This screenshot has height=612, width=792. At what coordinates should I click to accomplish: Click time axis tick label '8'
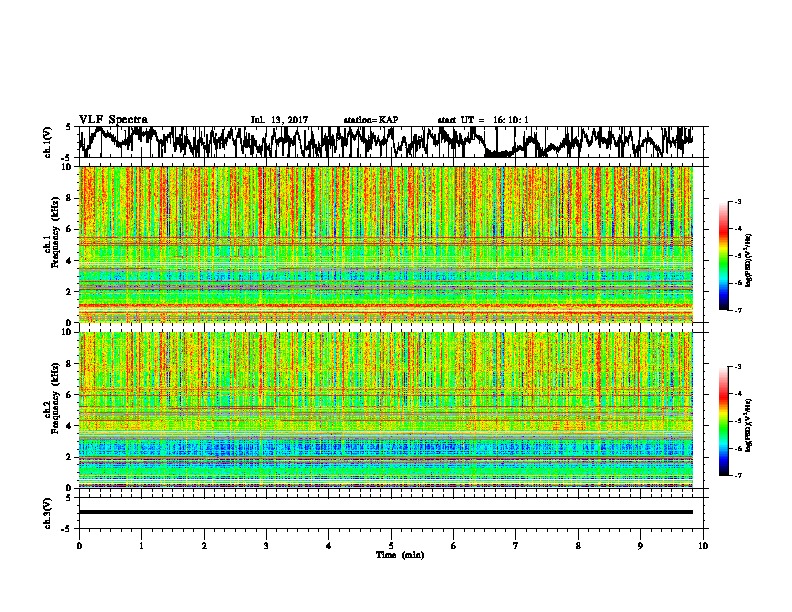point(578,546)
